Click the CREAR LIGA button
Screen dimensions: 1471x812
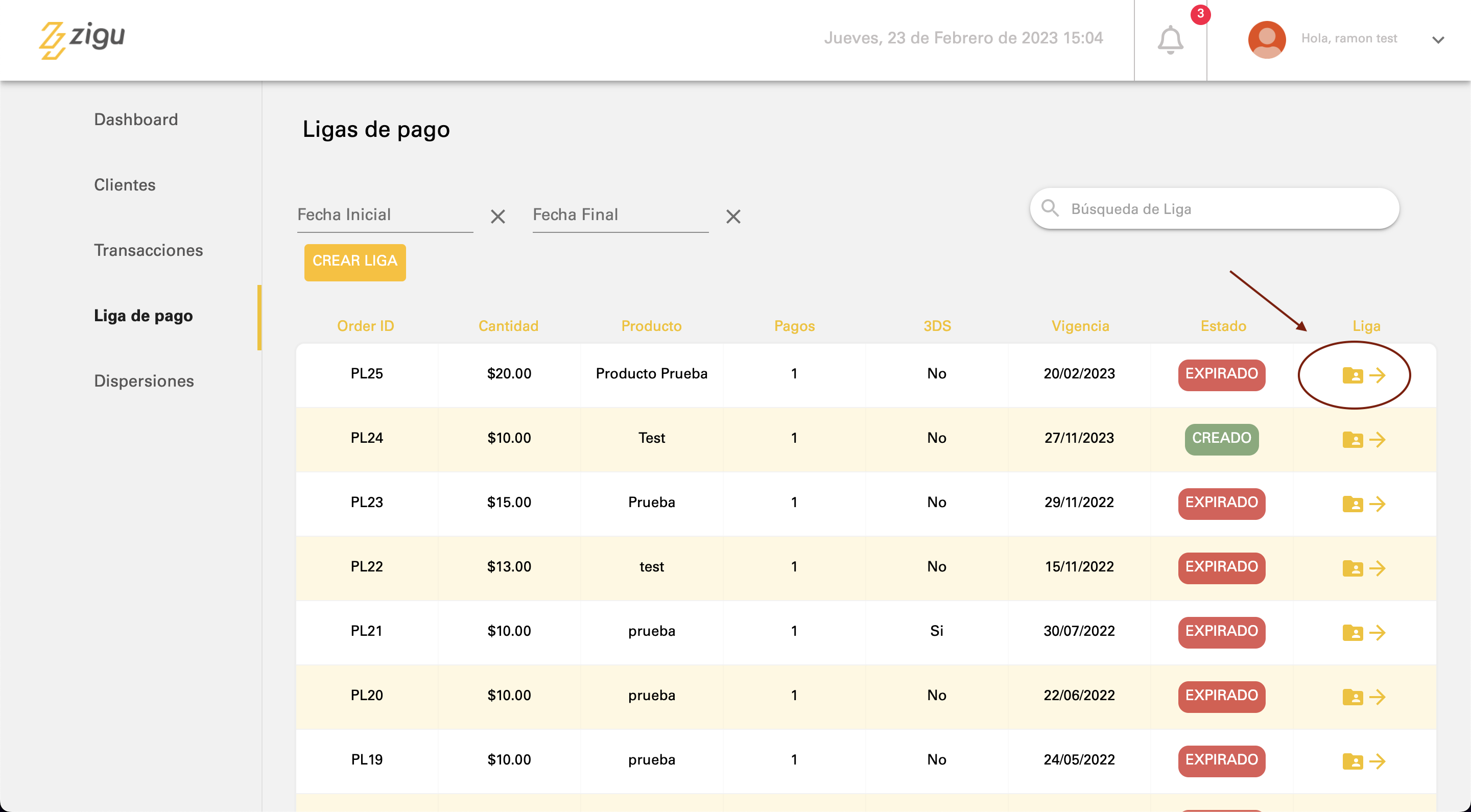[354, 262]
